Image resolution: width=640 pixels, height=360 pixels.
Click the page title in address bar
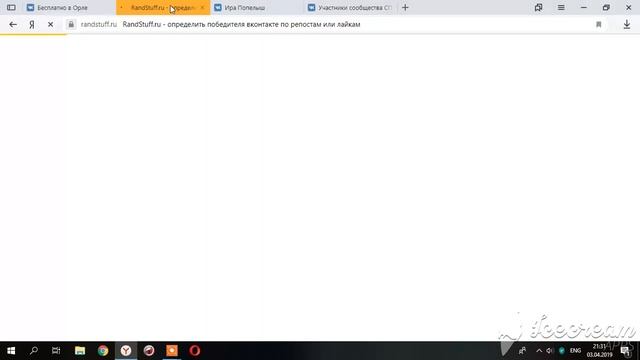241,24
